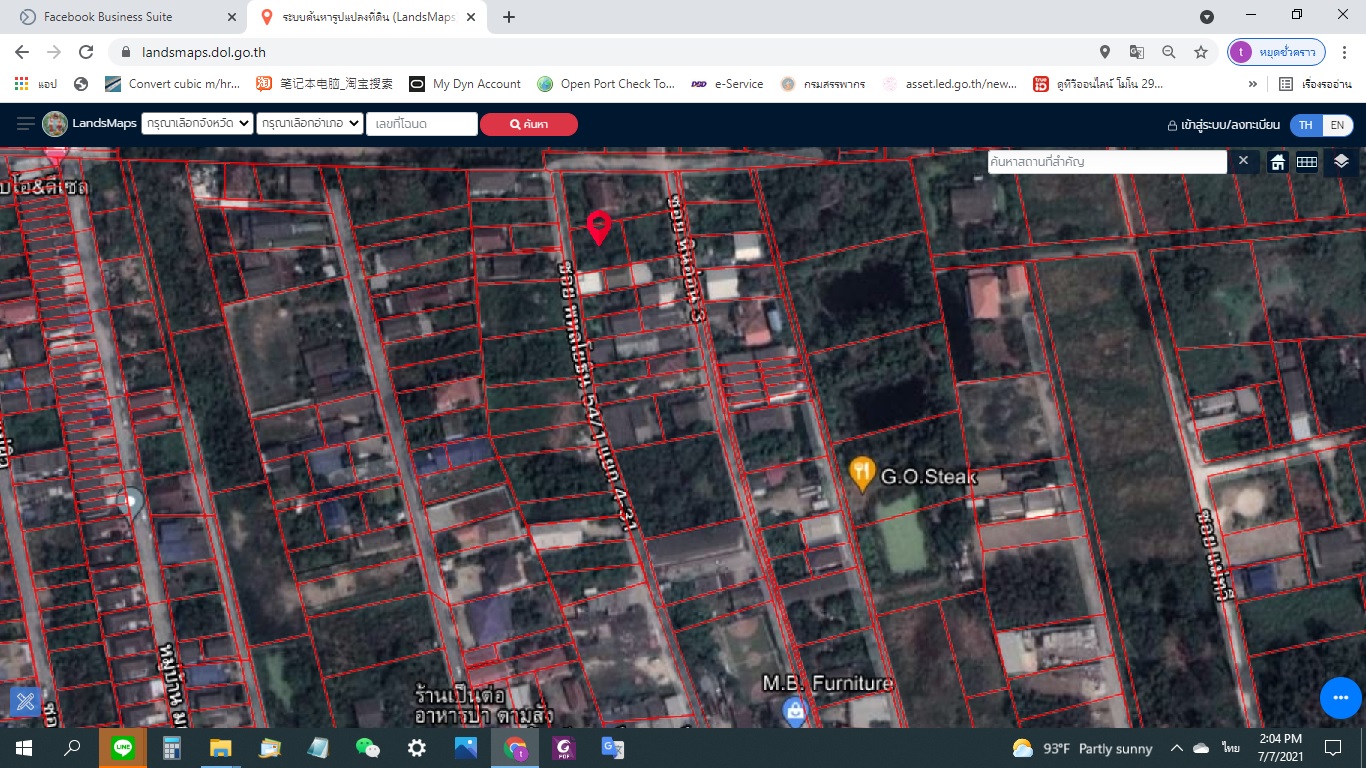This screenshot has height=768, width=1366.
Task: Clear the place search with X
Action: click(x=1243, y=160)
